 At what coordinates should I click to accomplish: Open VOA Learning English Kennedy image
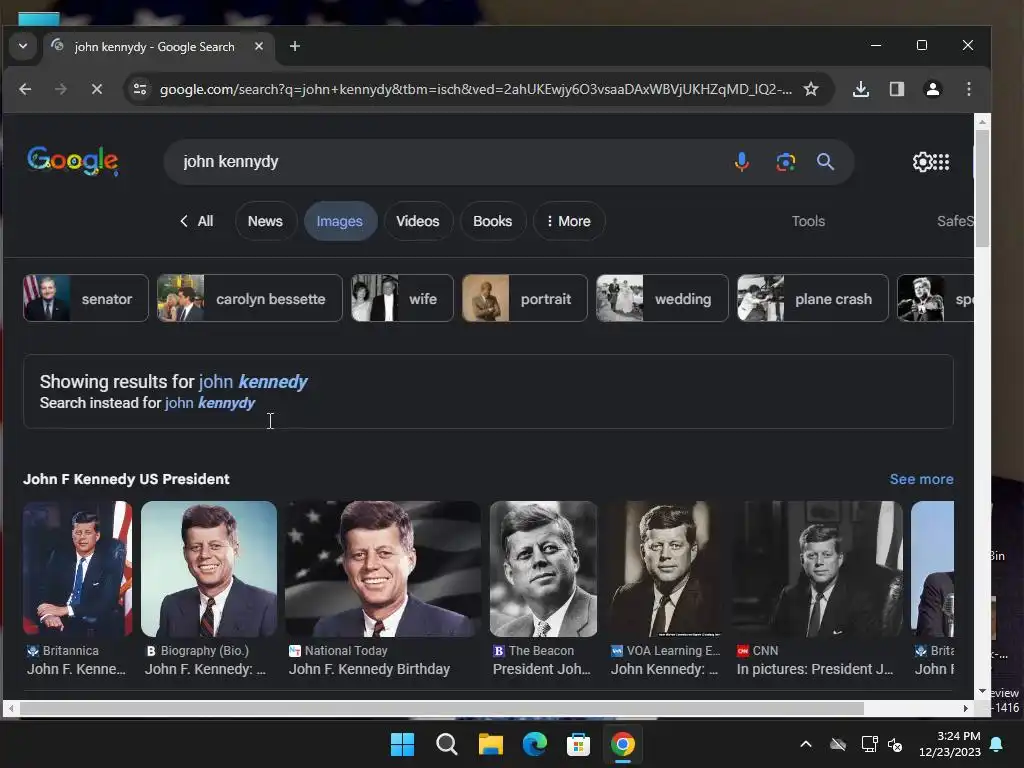pyautogui.click(x=665, y=569)
